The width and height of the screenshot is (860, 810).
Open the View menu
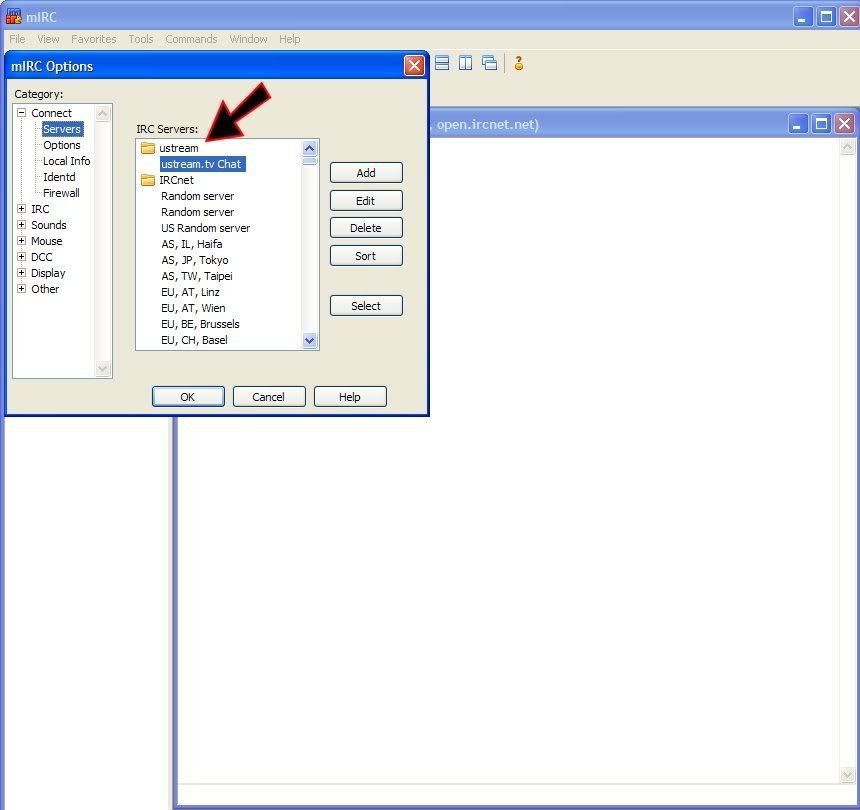tap(48, 39)
